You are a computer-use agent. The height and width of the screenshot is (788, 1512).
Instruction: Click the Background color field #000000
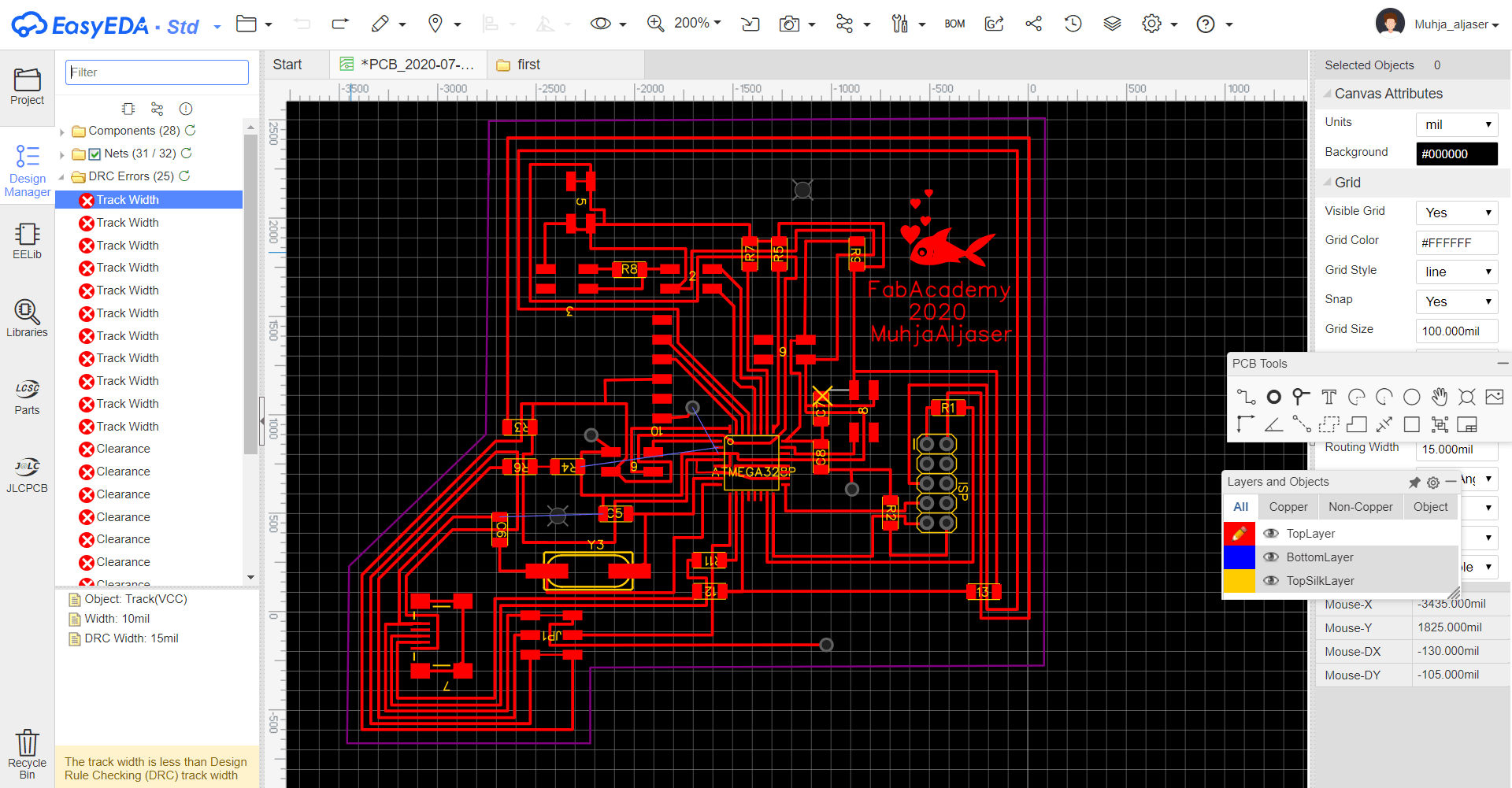click(1456, 154)
